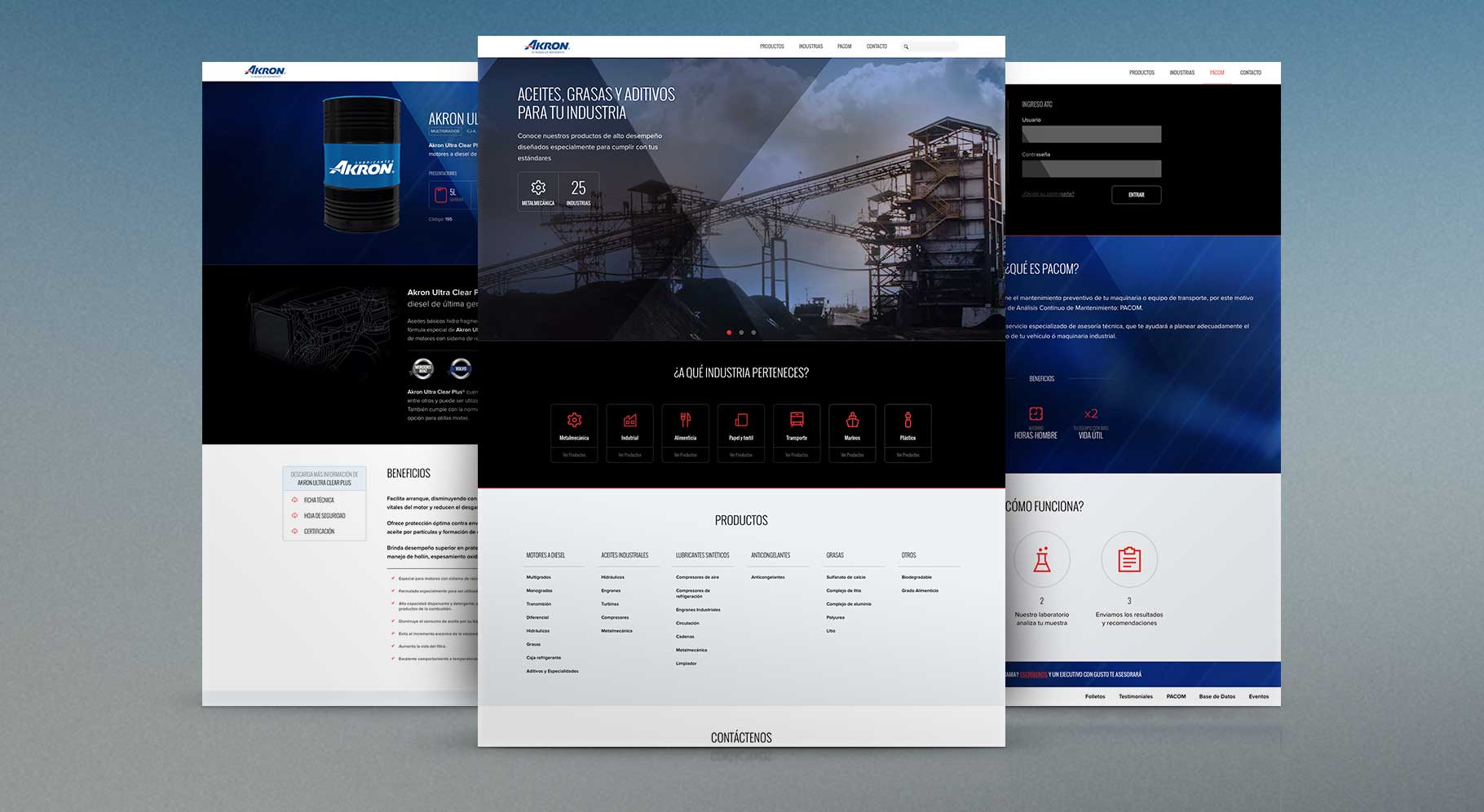
Task: Select the Marinos ship icon
Action: click(x=852, y=421)
